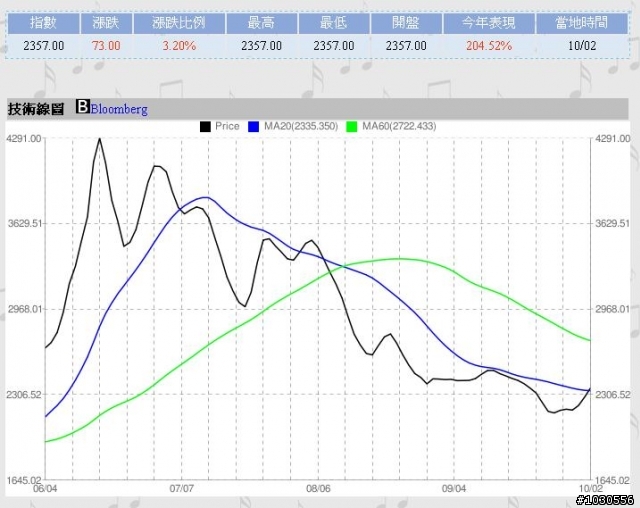
Task: Click the black Price legend swatch
Action: [x=205, y=126]
